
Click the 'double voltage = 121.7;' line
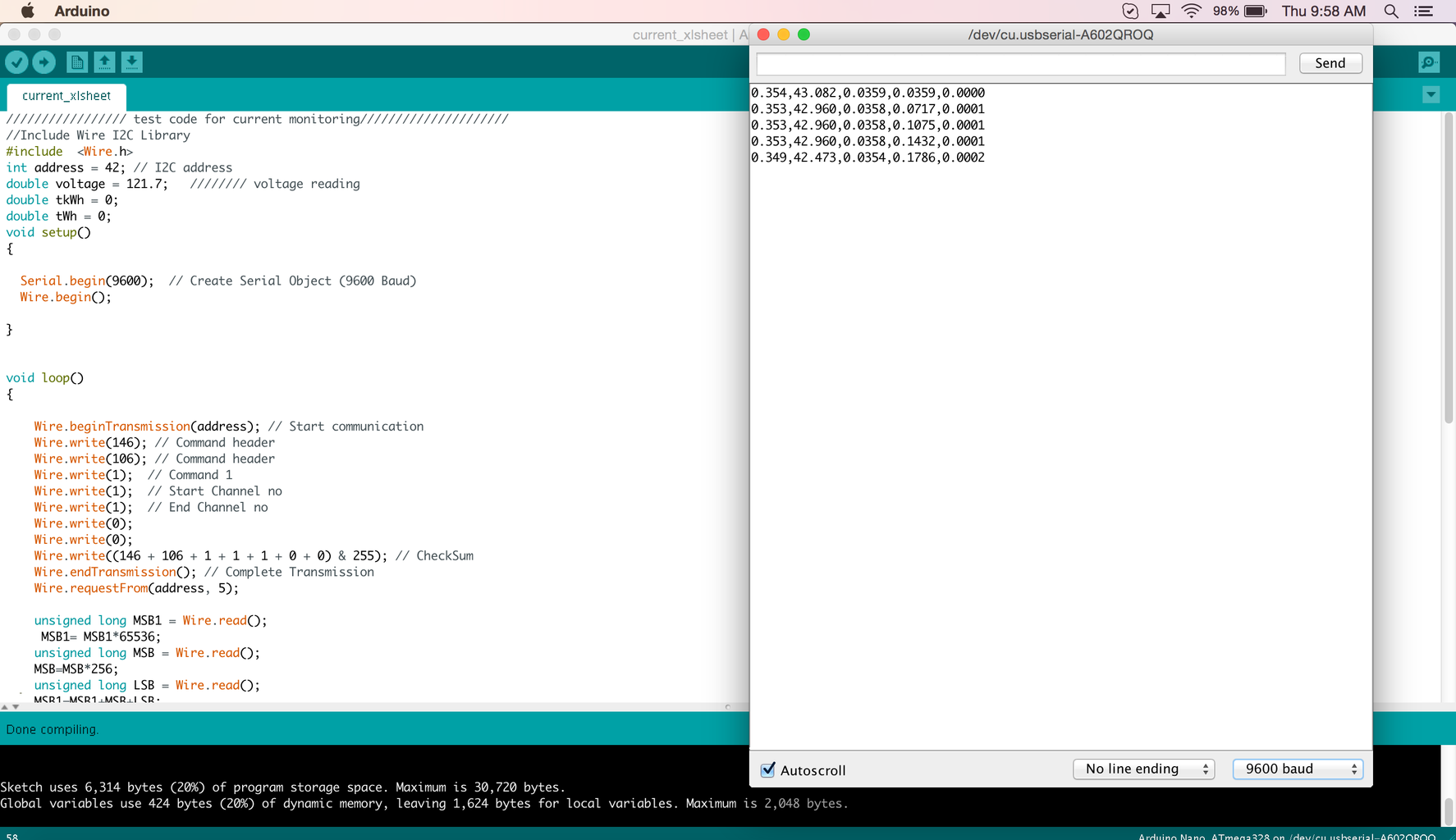click(87, 184)
